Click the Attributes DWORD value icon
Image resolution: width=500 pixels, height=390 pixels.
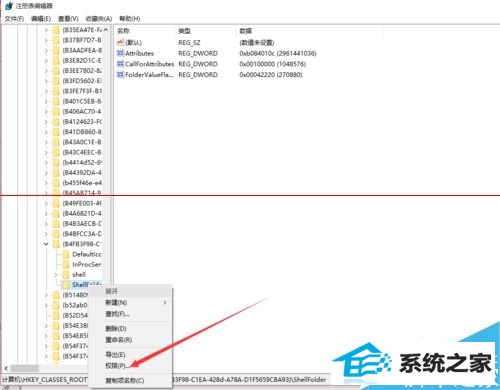pyautogui.click(x=120, y=53)
